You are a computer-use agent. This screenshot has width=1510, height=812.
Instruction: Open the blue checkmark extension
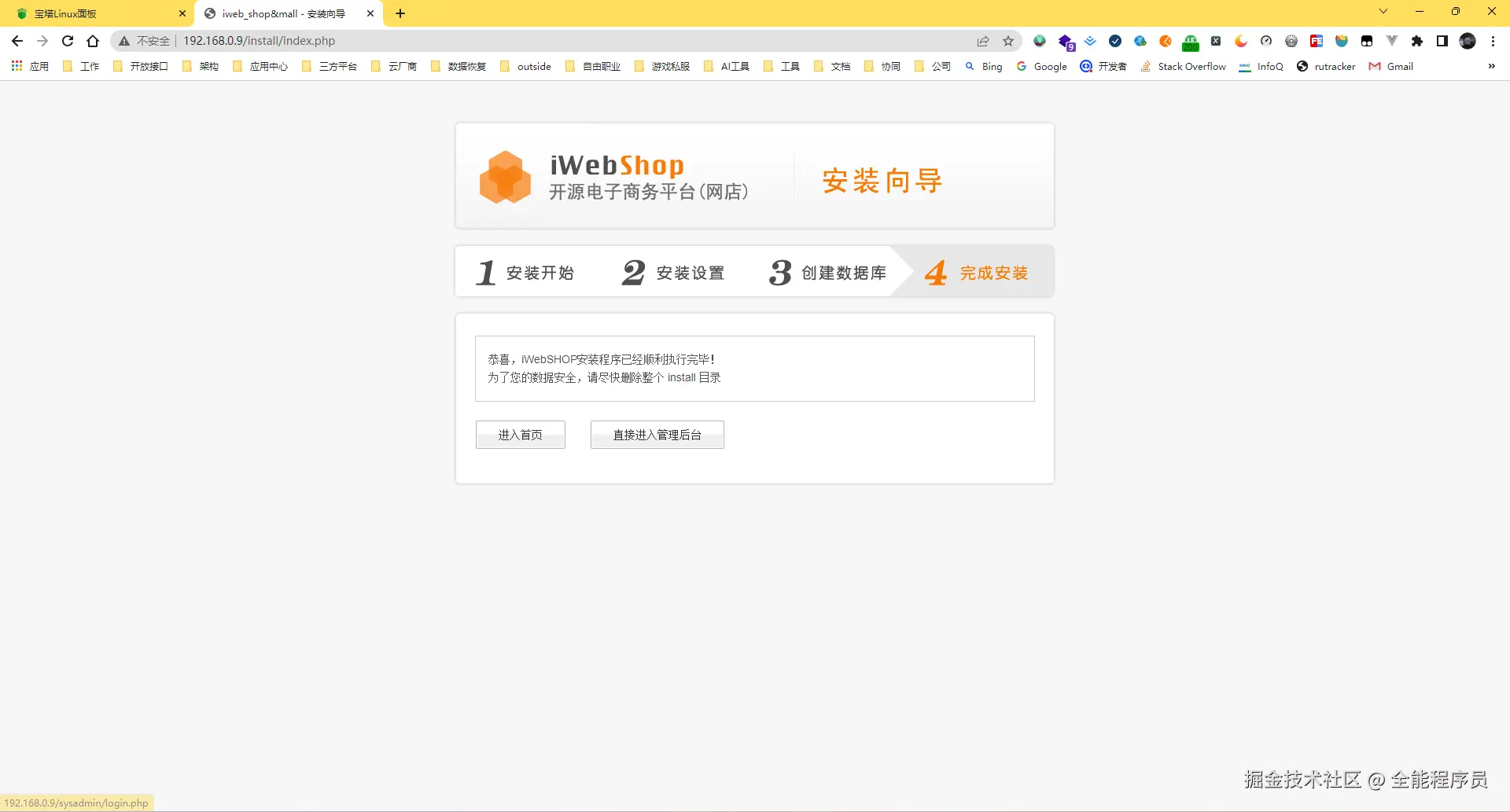click(x=1115, y=41)
